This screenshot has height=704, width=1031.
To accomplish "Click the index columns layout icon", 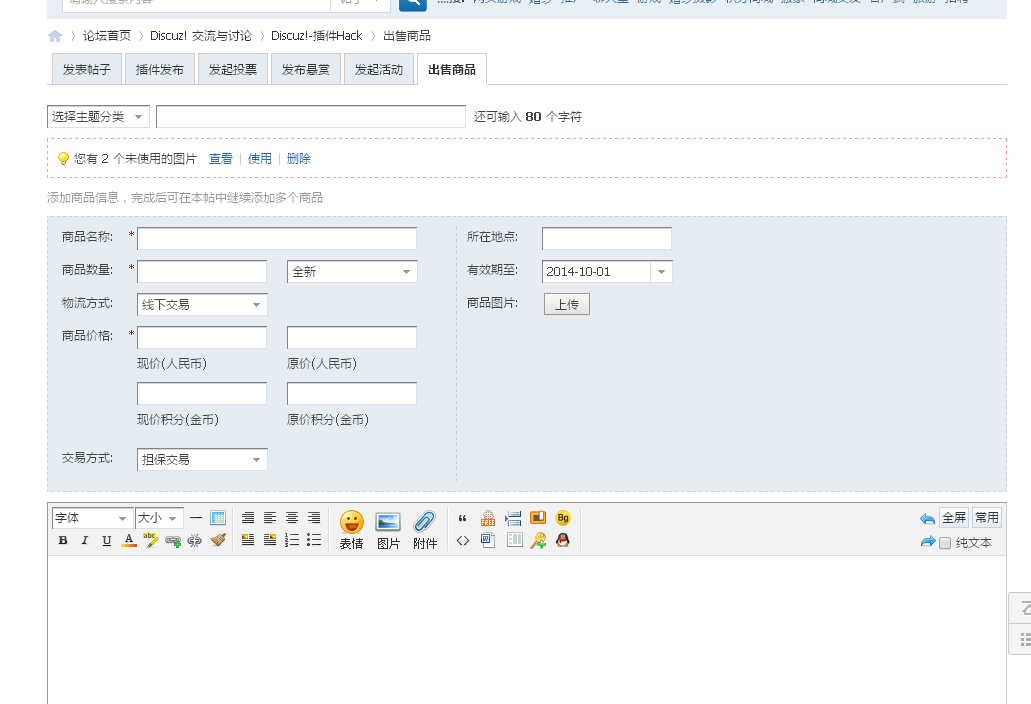I will pos(515,540).
